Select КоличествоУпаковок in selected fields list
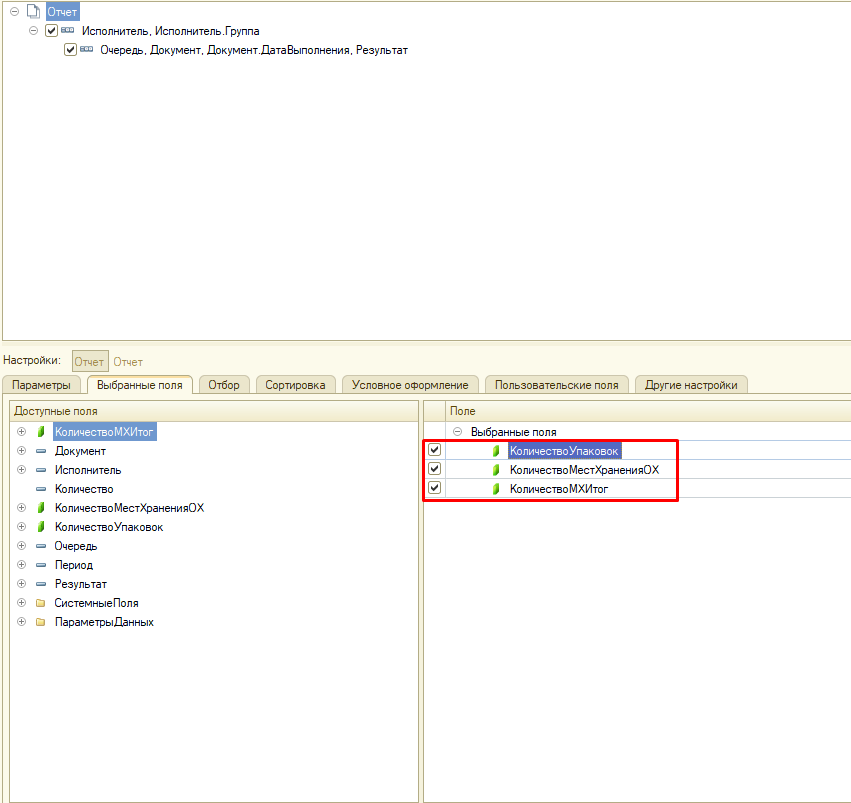This screenshot has width=851, height=803. point(564,451)
